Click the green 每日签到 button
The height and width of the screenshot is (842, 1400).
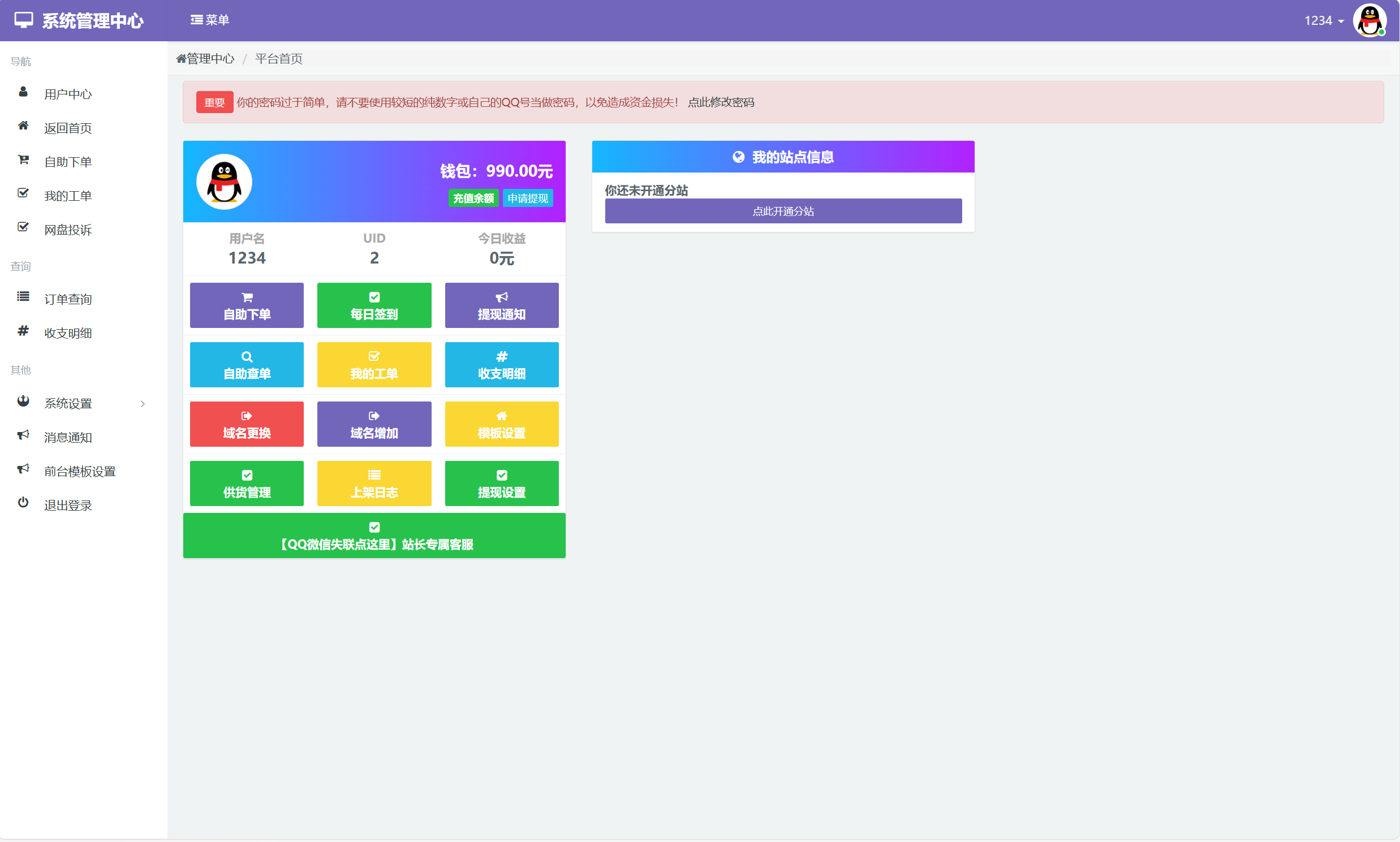point(374,306)
